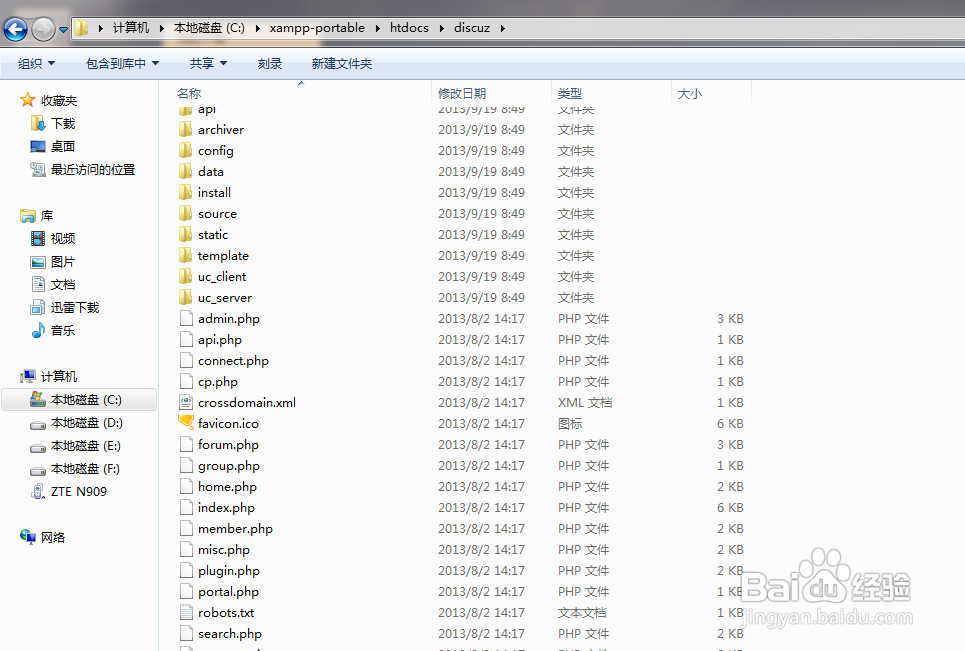Select the static folder
The height and width of the screenshot is (651, 965).
coord(213,234)
